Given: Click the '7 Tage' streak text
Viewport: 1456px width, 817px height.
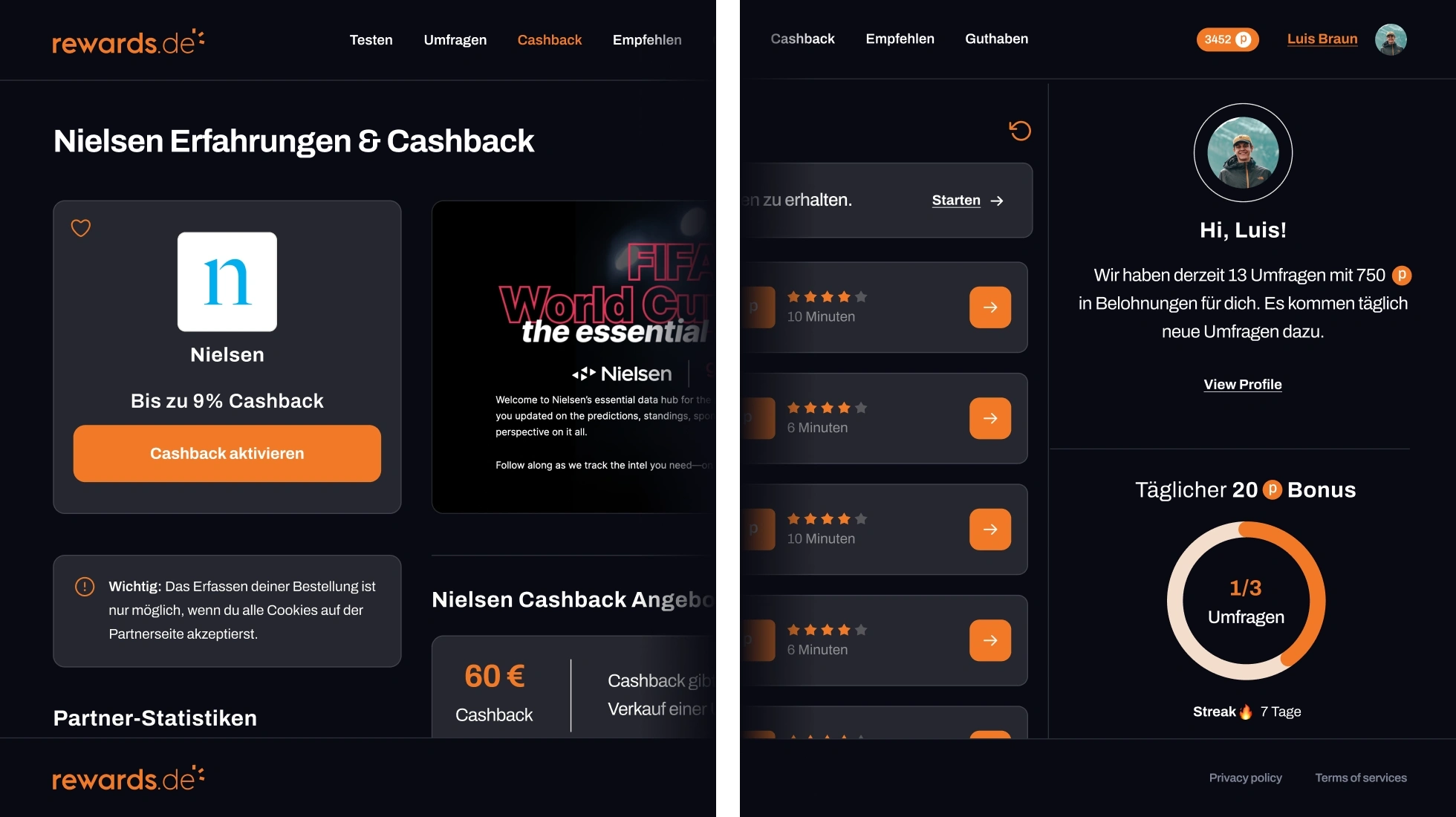Looking at the screenshot, I should pyautogui.click(x=1281, y=712).
